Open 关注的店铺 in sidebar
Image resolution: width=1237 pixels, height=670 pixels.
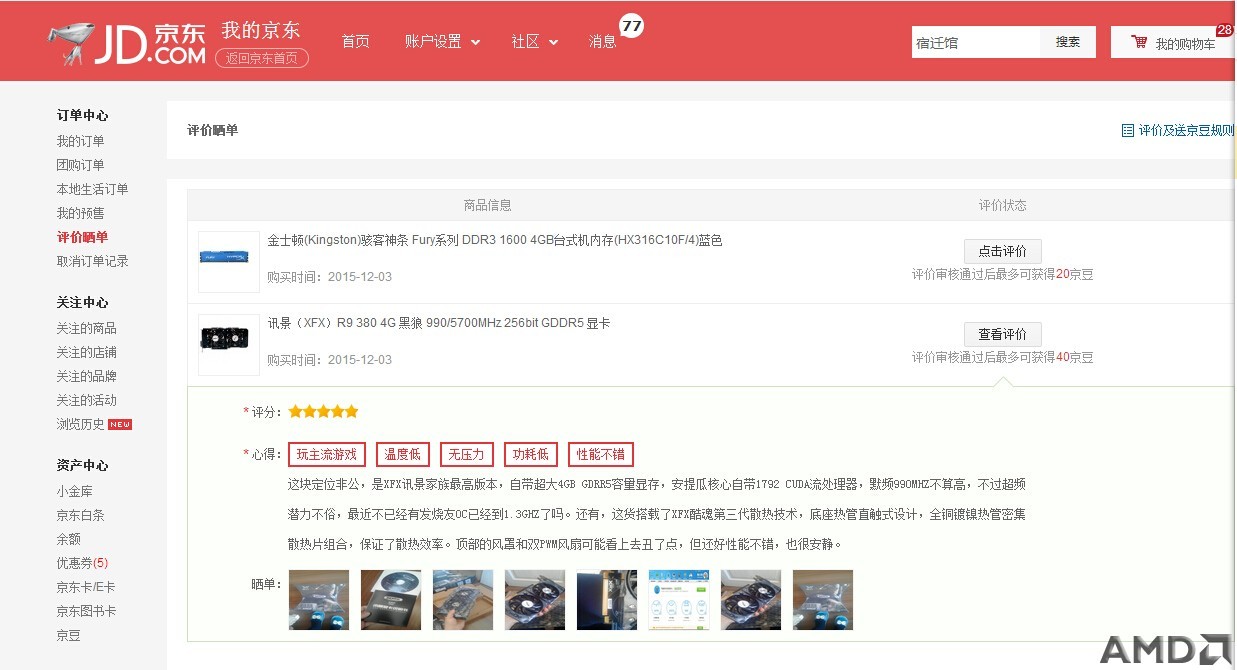point(86,352)
